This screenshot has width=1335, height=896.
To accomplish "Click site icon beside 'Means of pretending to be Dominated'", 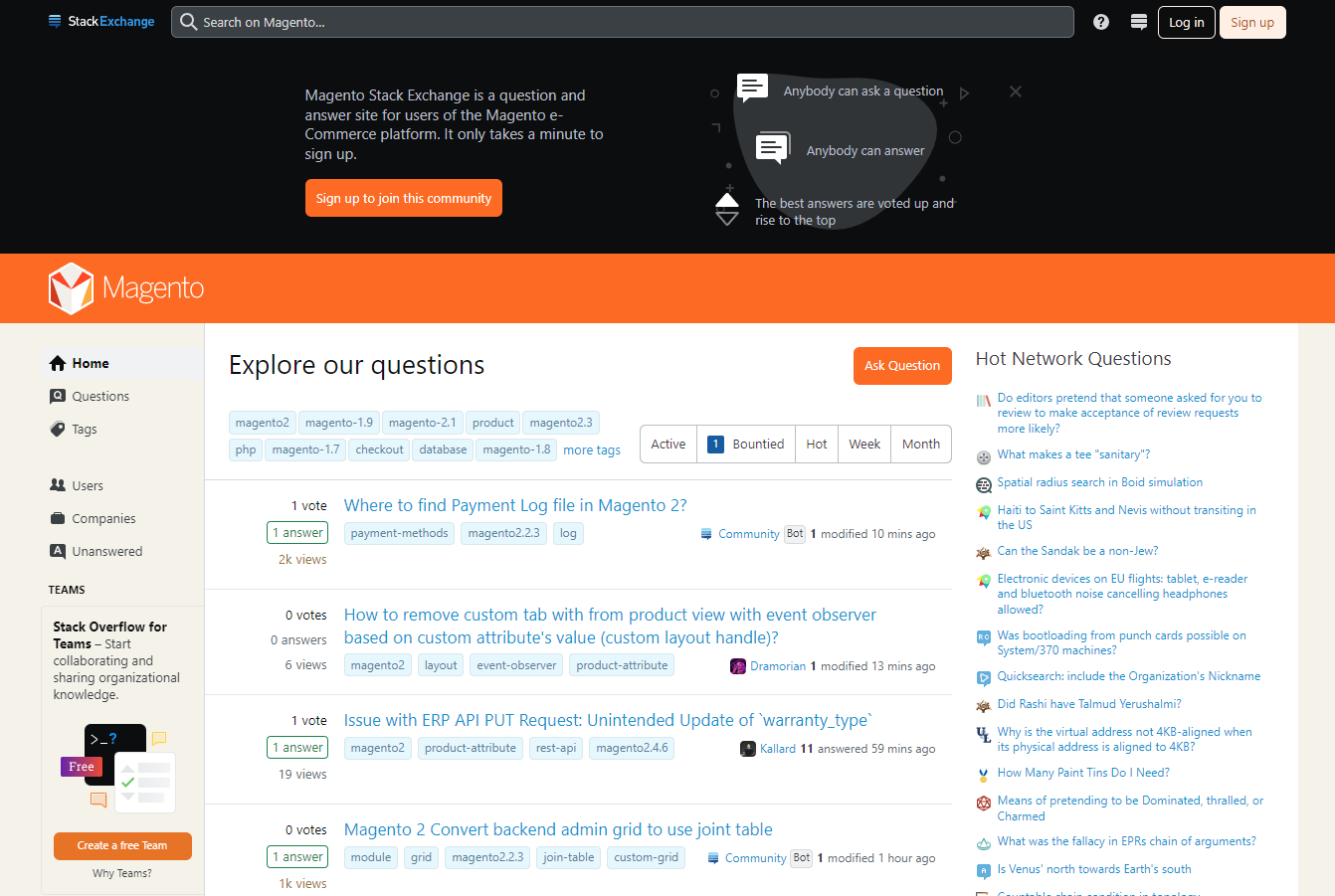I will point(984,803).
